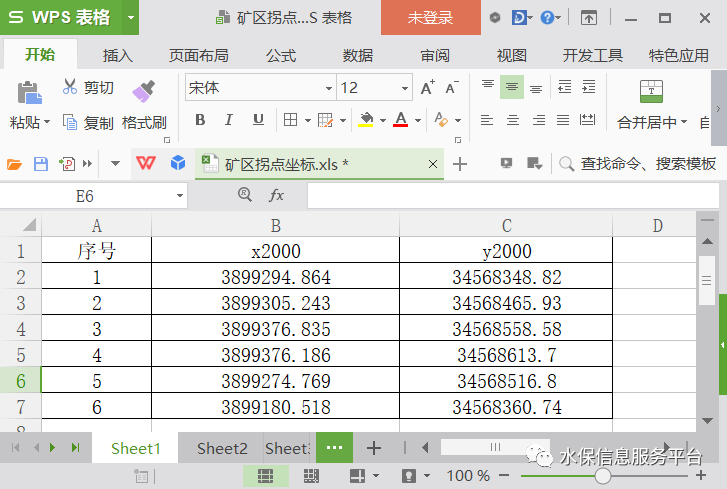
Task: Click the formula bar input field
Action: click(x=513, y=196)
